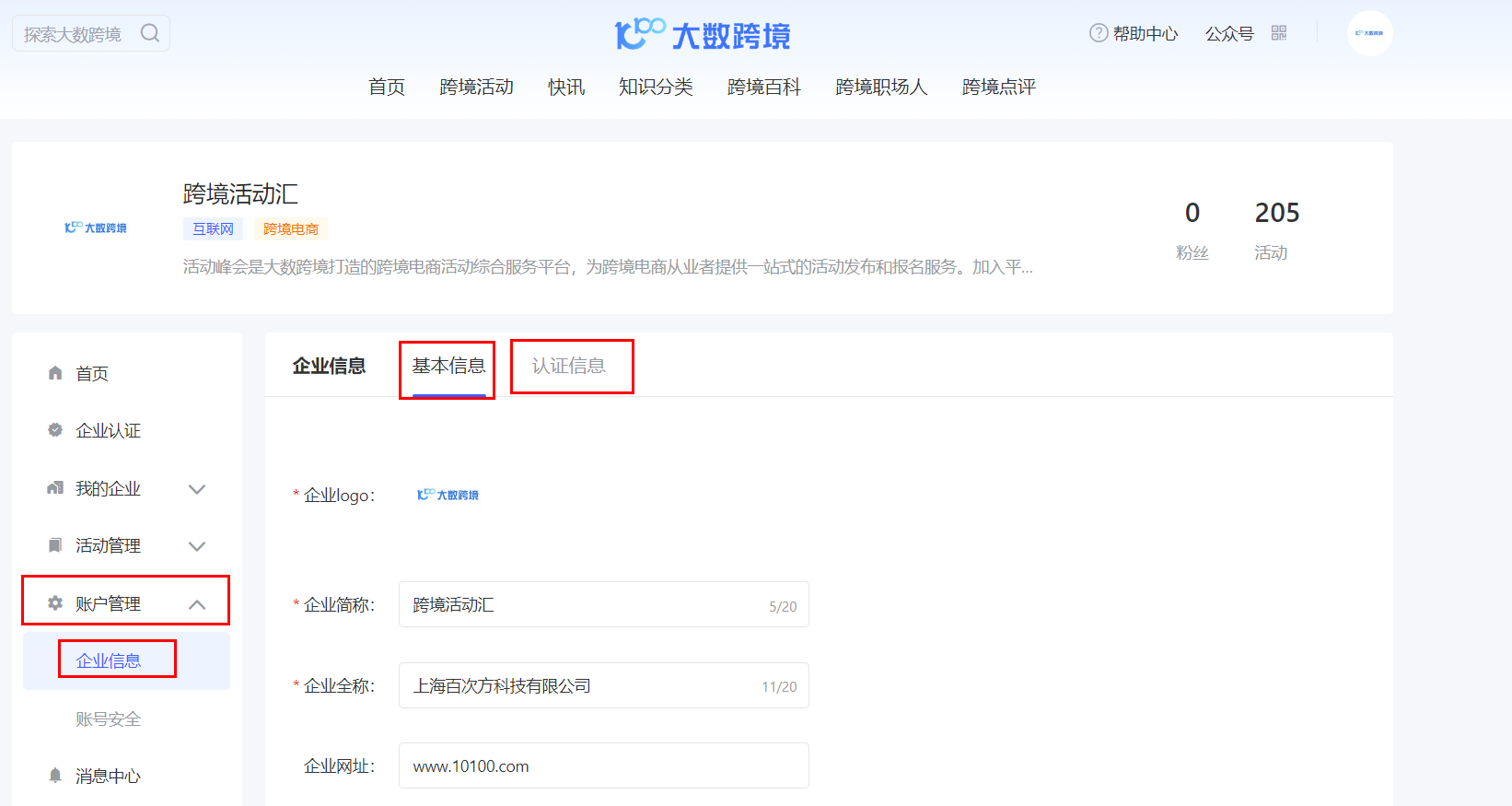The width and height of the screenshot is (1512, 806).
Task: Click the uploaded 企业logo image in form
Action: coord(448,495)
